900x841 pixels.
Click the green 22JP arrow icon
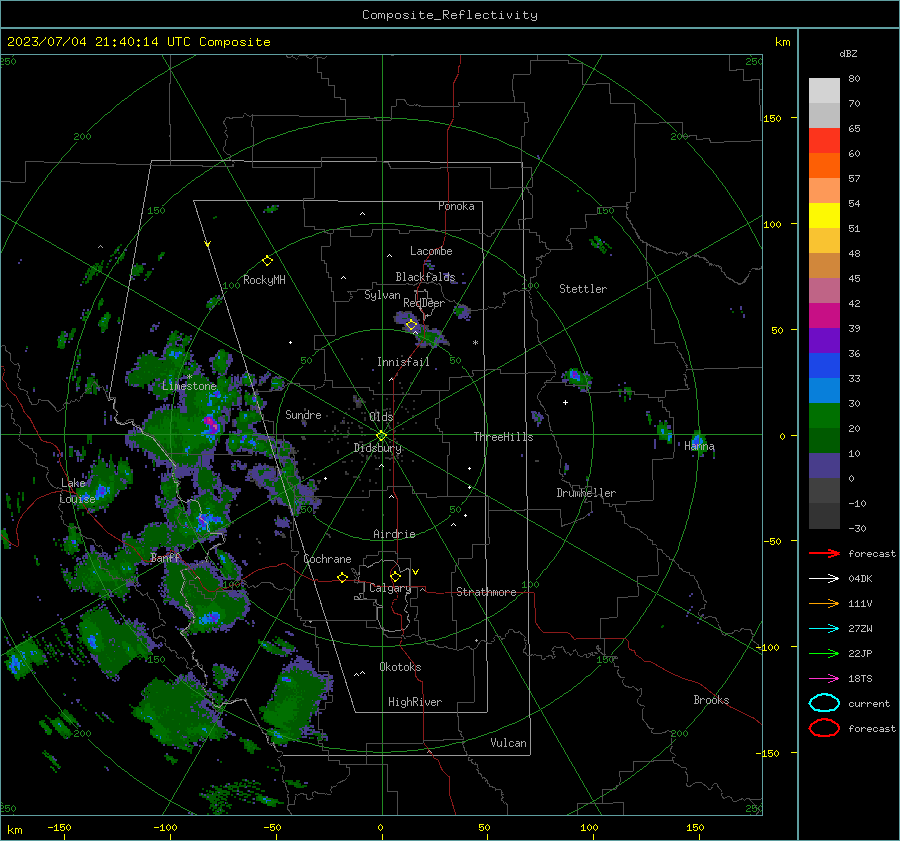824,653
